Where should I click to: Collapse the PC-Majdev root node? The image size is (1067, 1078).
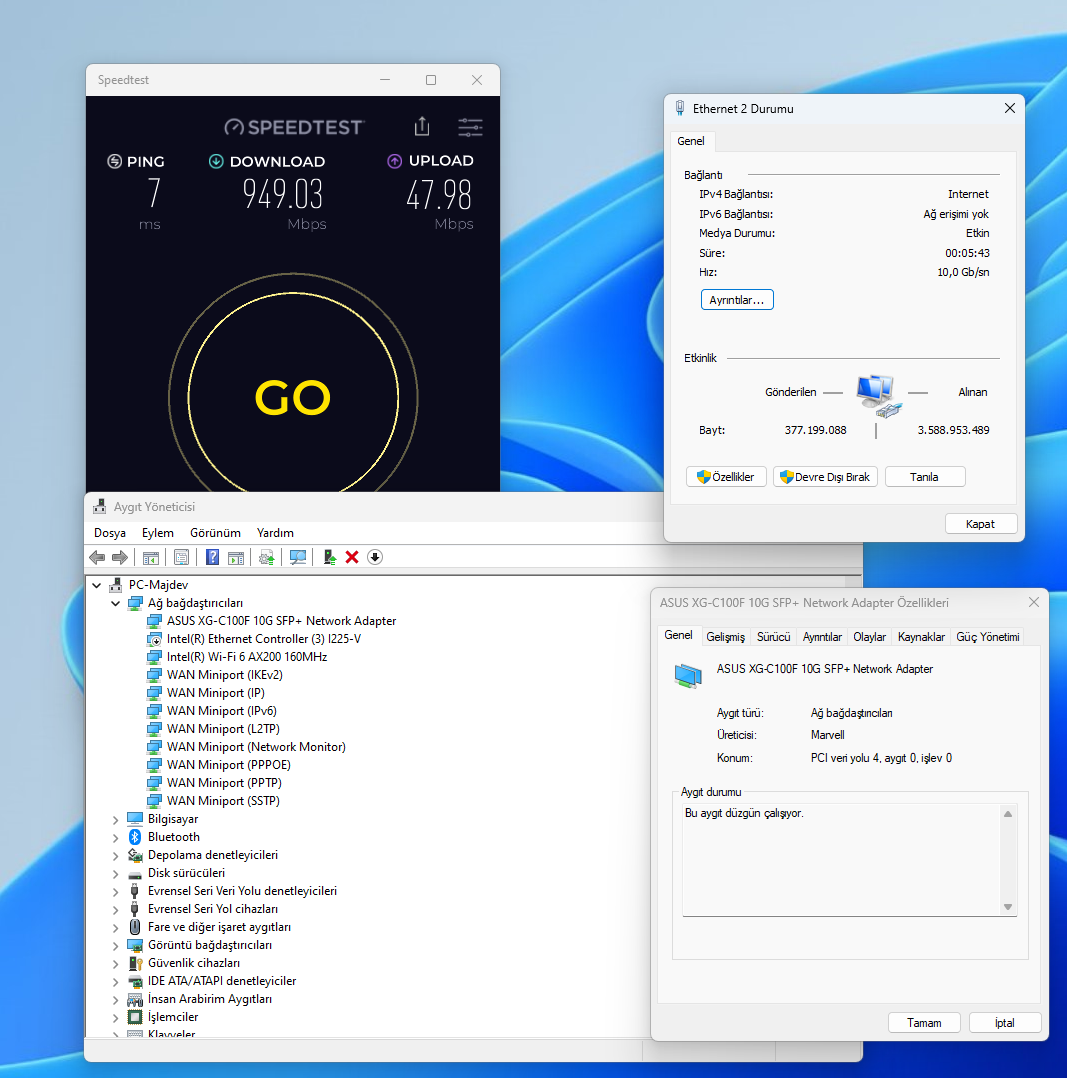coord(97,585)
